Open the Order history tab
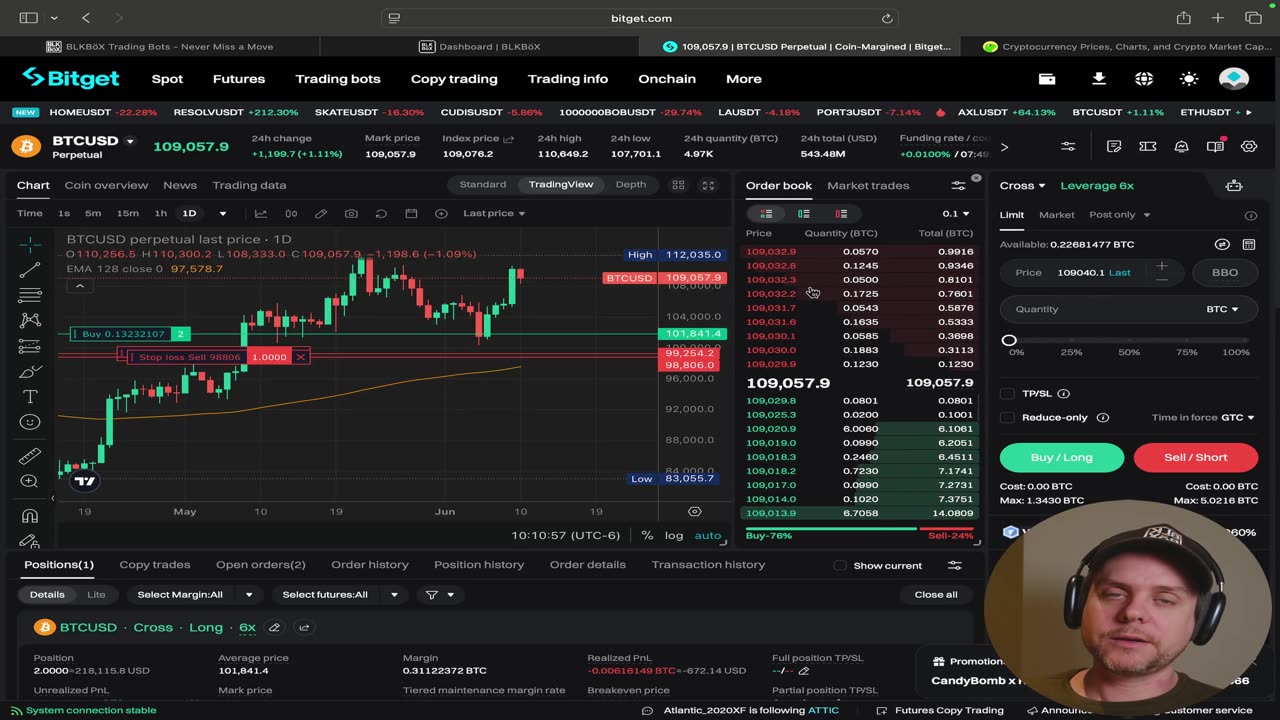 point(370,565)
